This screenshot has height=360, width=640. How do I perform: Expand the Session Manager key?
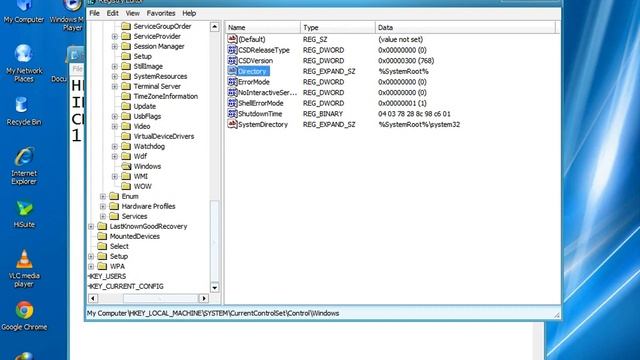pyautogui.click(x=115, y=47)
